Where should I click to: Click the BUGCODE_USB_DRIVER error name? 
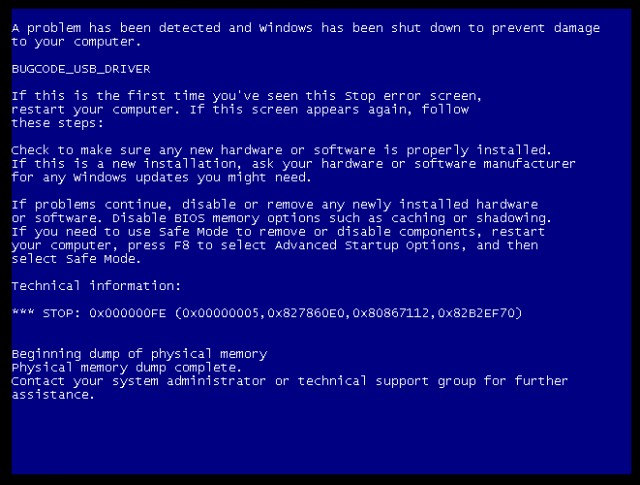coord(81,69)
